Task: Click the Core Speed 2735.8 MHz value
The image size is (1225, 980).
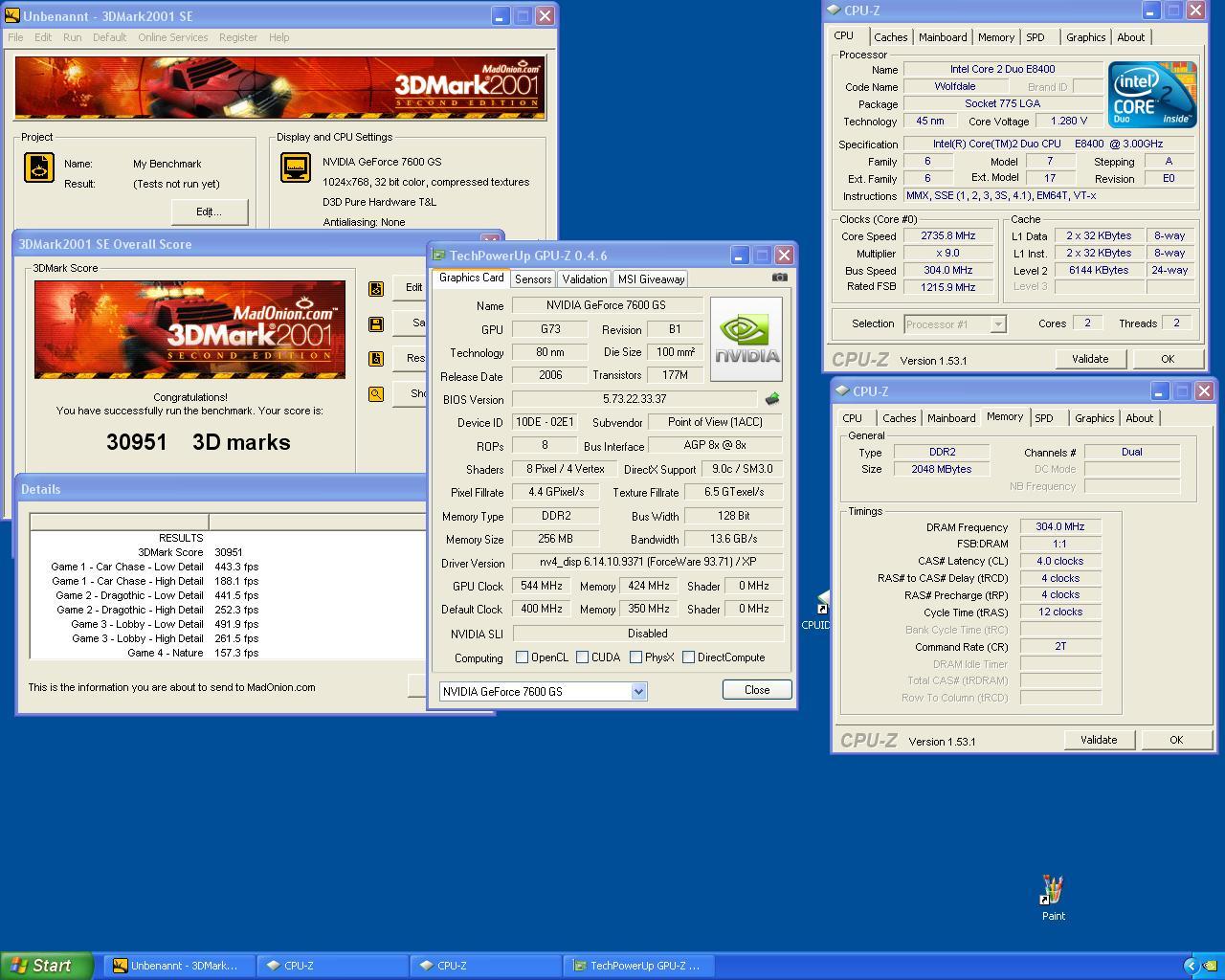Action: [948, 235]
